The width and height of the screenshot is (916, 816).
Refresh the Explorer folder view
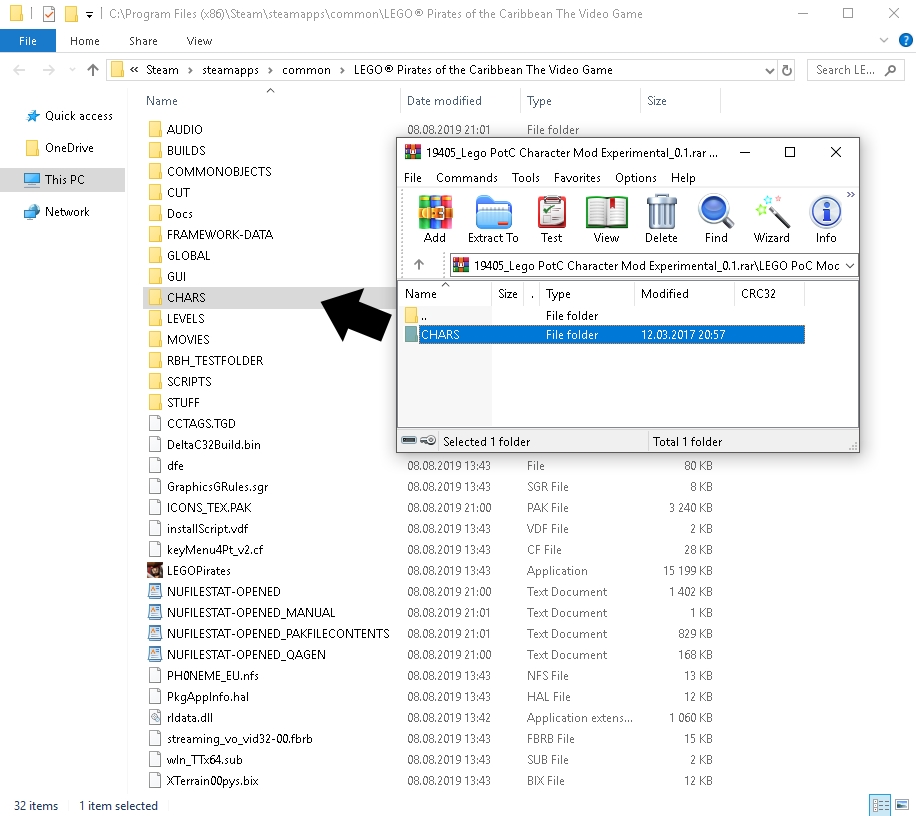click(787, 71)
